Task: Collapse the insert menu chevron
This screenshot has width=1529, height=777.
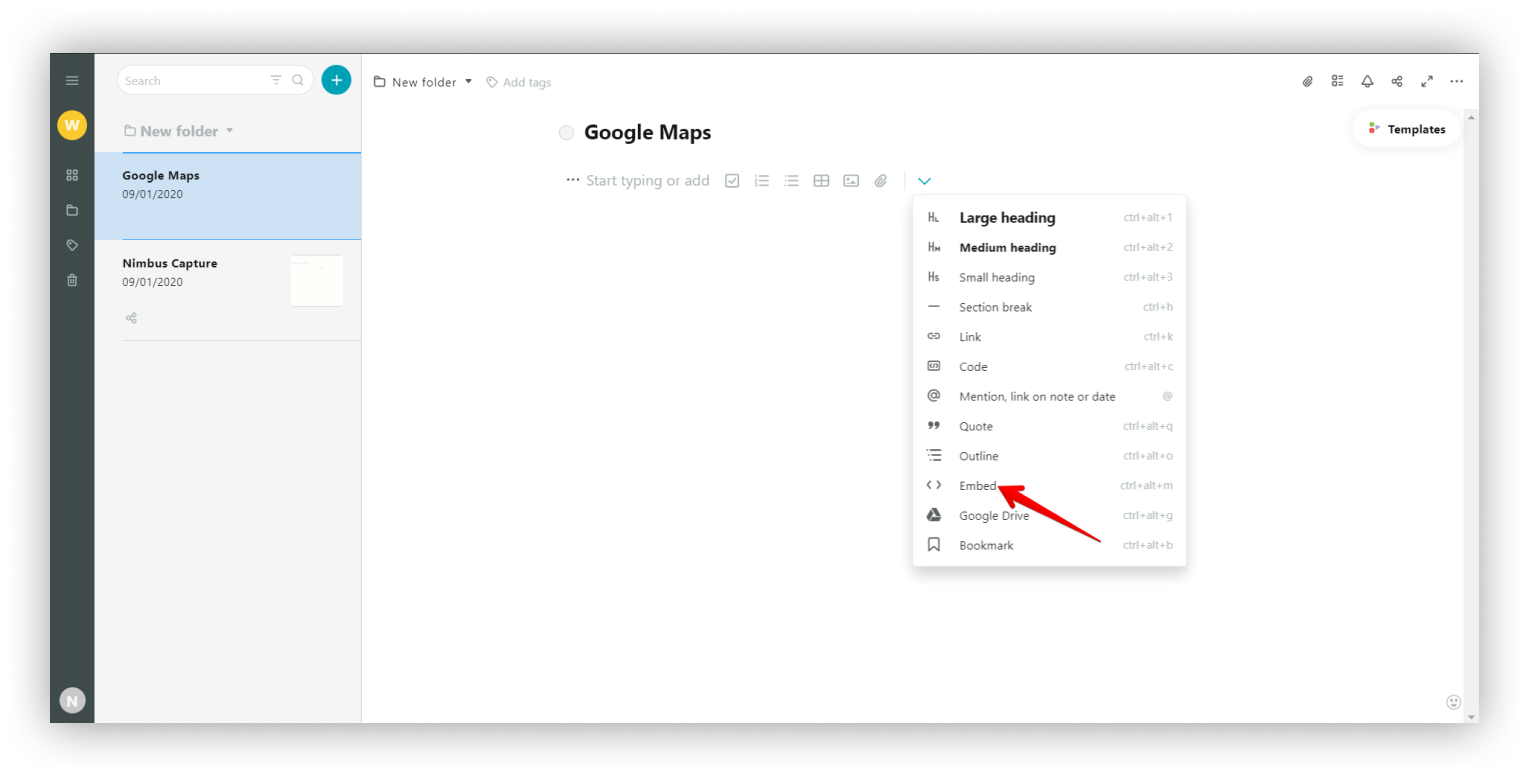Action: pos(925,181)
